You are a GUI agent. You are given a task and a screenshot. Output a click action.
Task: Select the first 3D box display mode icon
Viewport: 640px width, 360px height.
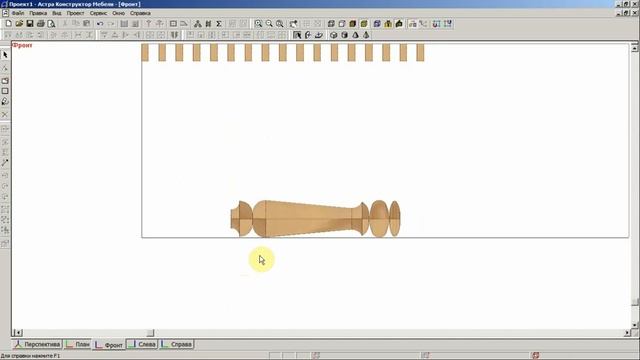click(331, 24)
